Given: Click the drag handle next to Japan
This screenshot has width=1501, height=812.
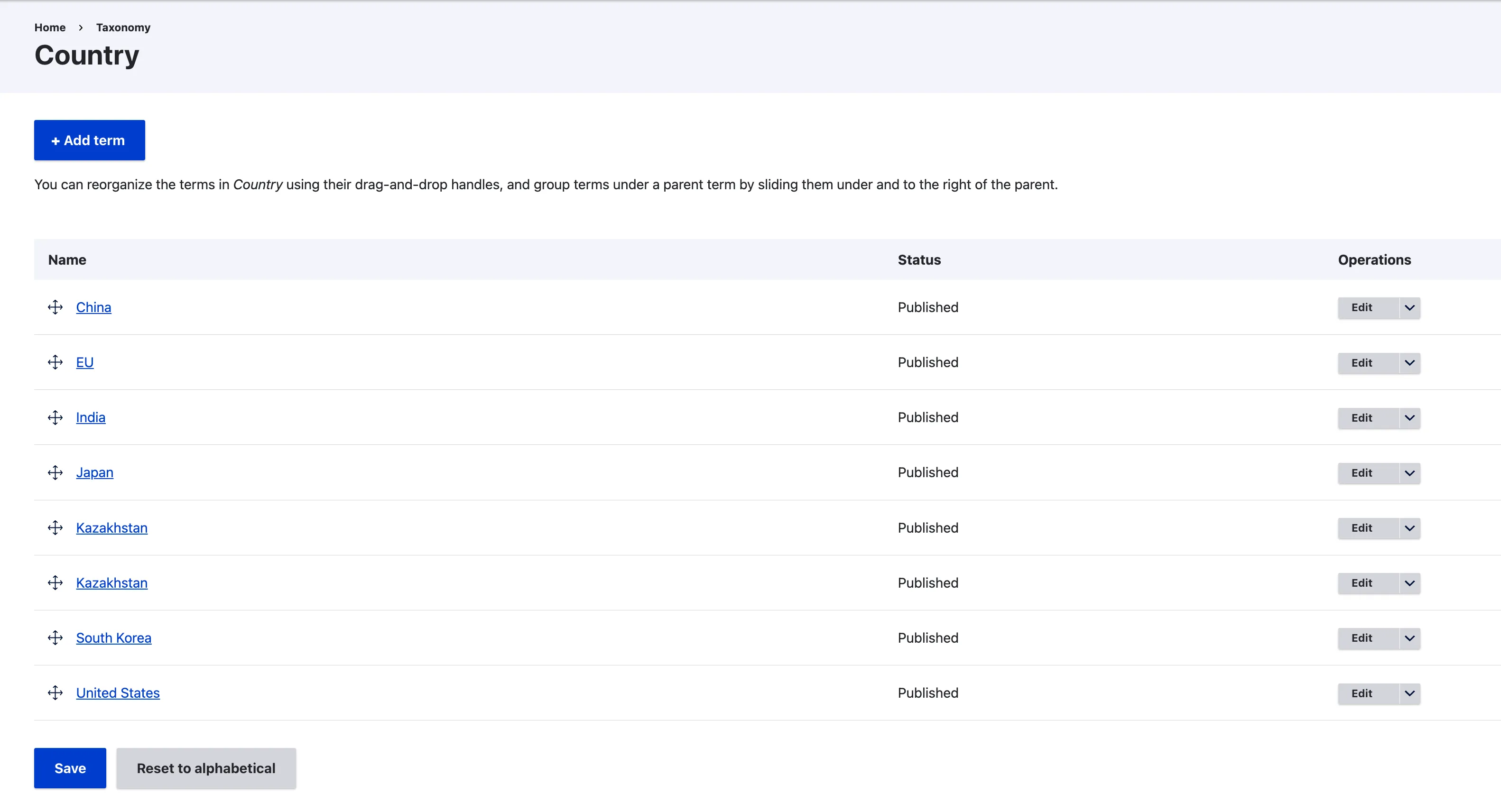Looking at the screenshot, I should click(x=56, y=472).
